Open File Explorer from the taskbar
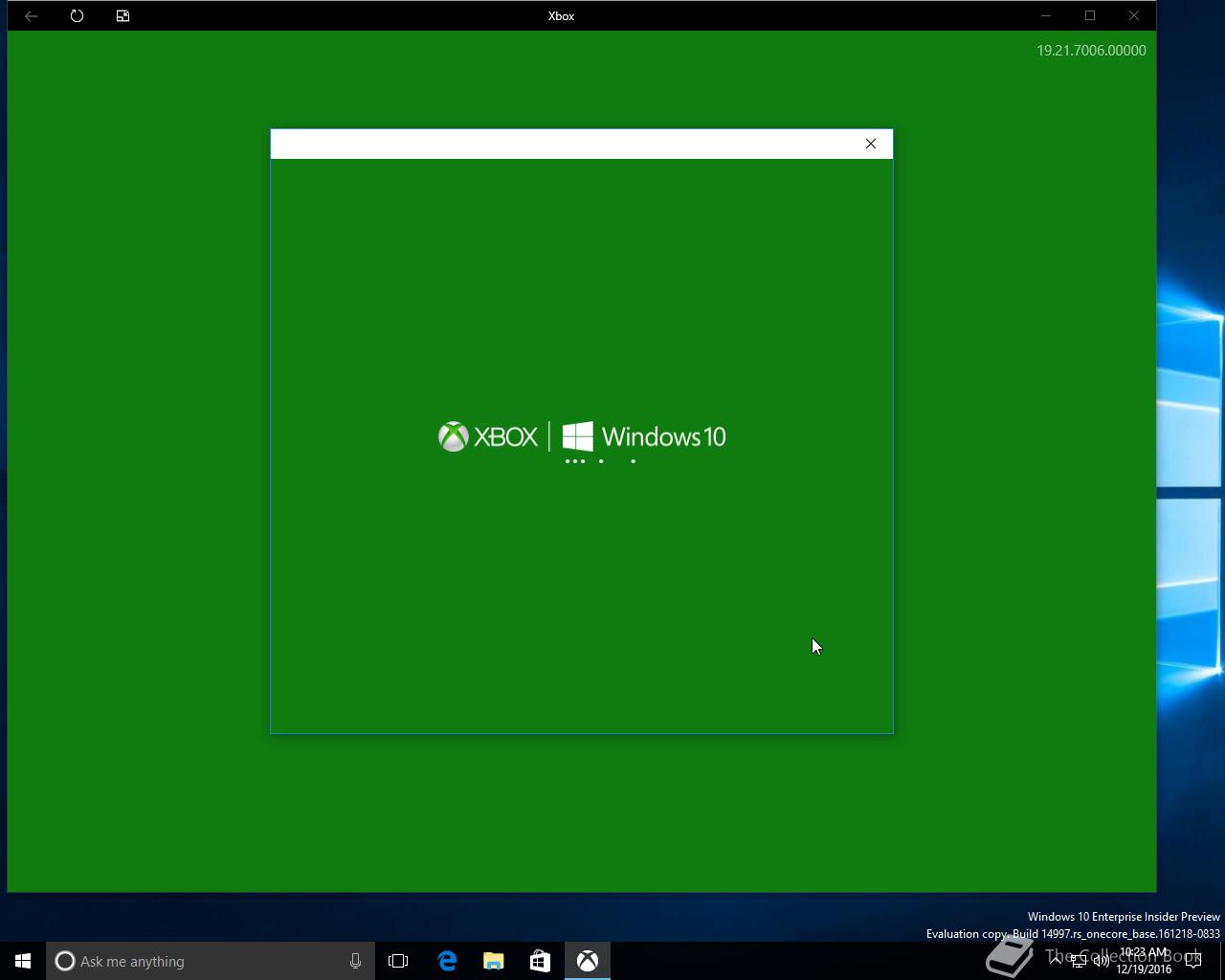The width and height of the screenshot is (1225, 980). (493, 961)
